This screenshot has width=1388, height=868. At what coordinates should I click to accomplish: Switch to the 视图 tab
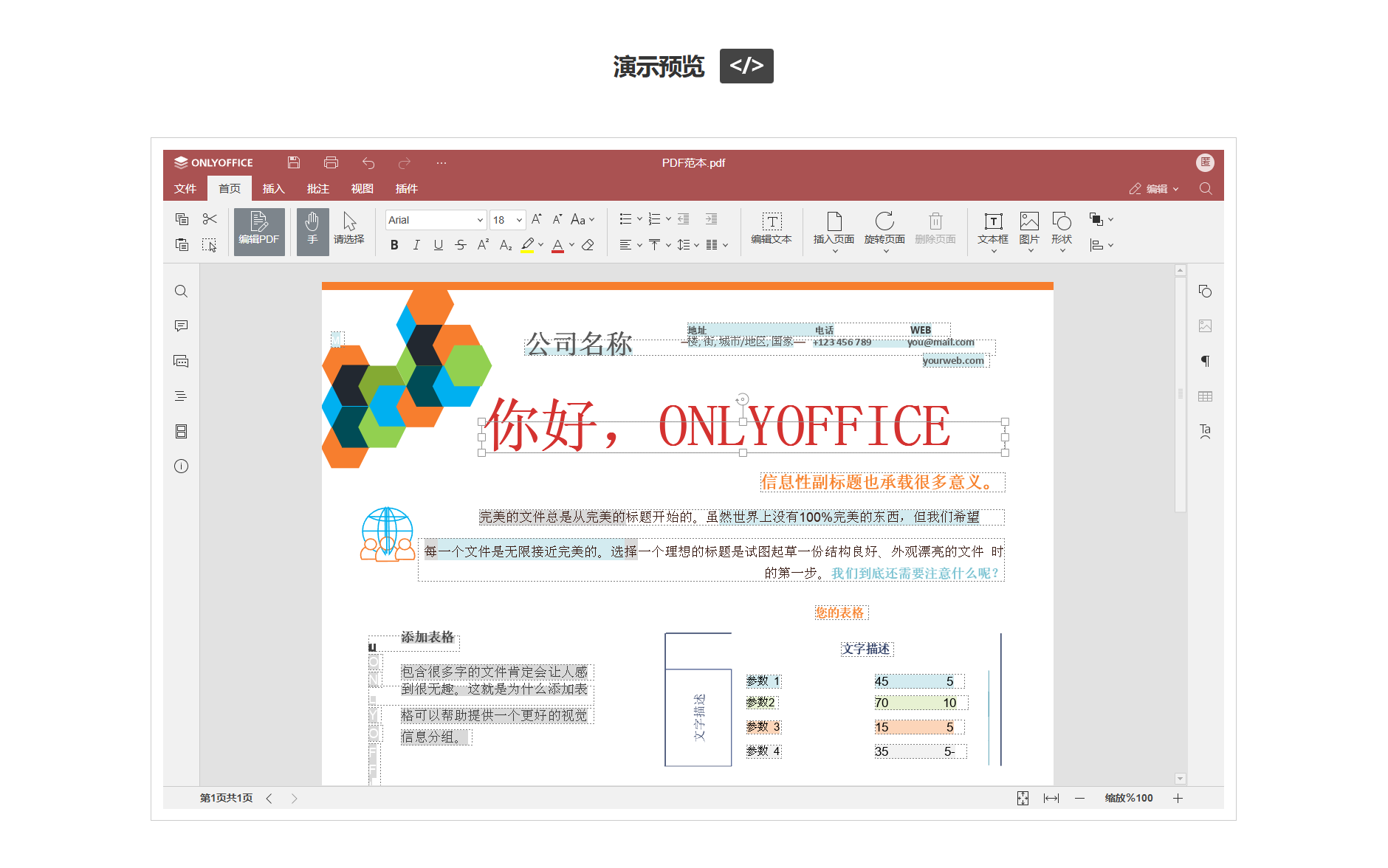point(362,189)
